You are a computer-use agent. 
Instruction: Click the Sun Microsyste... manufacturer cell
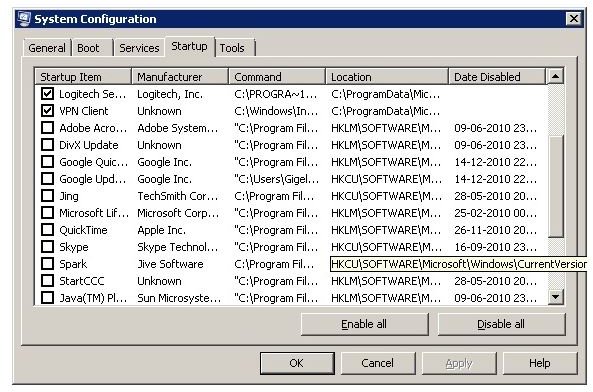179,298
